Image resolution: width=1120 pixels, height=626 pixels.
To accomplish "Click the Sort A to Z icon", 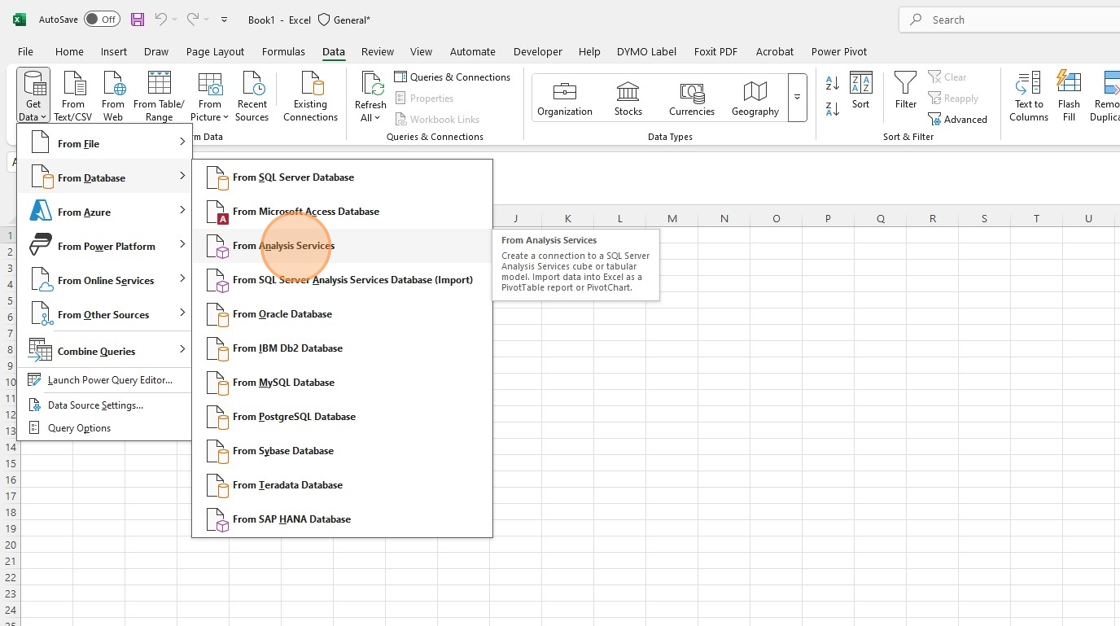I will pos(833,84).
